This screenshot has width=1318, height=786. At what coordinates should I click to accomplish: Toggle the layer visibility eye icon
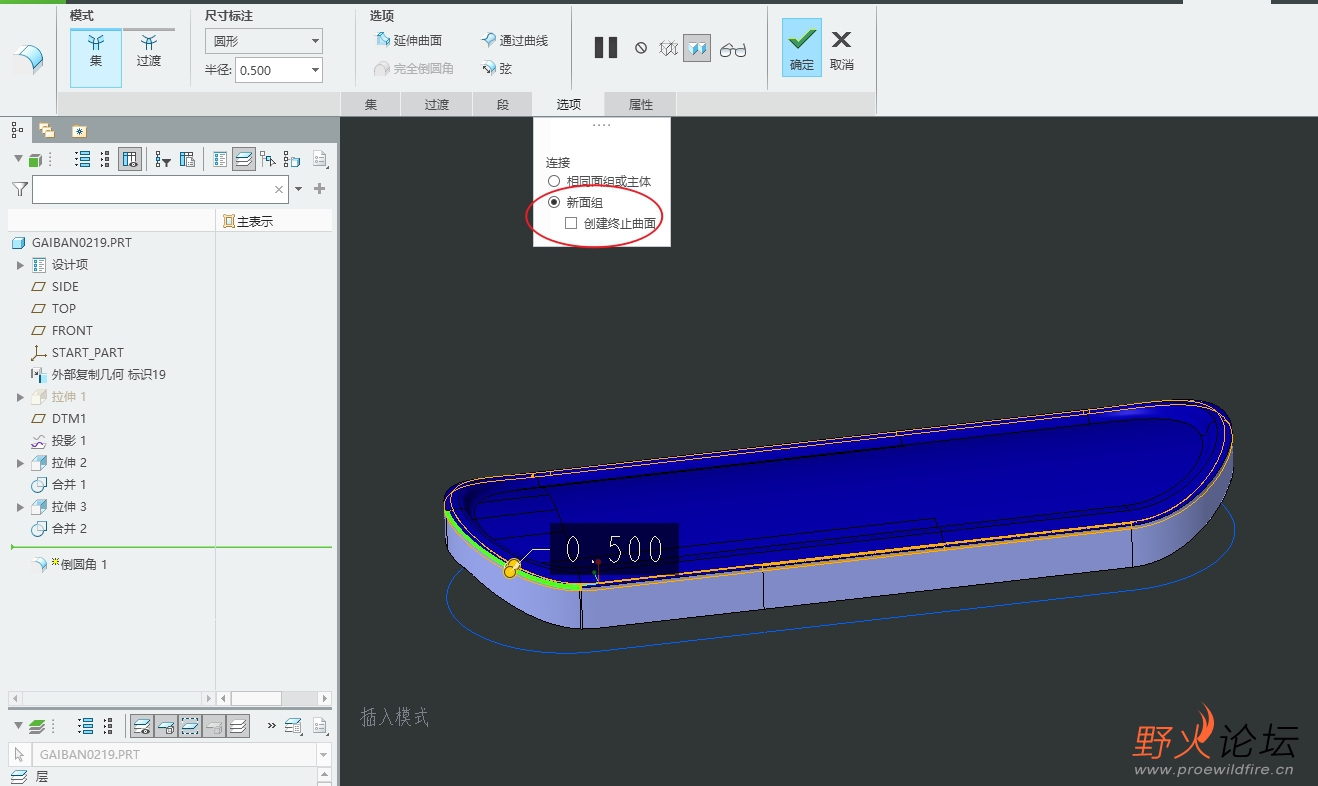point(142,727)
